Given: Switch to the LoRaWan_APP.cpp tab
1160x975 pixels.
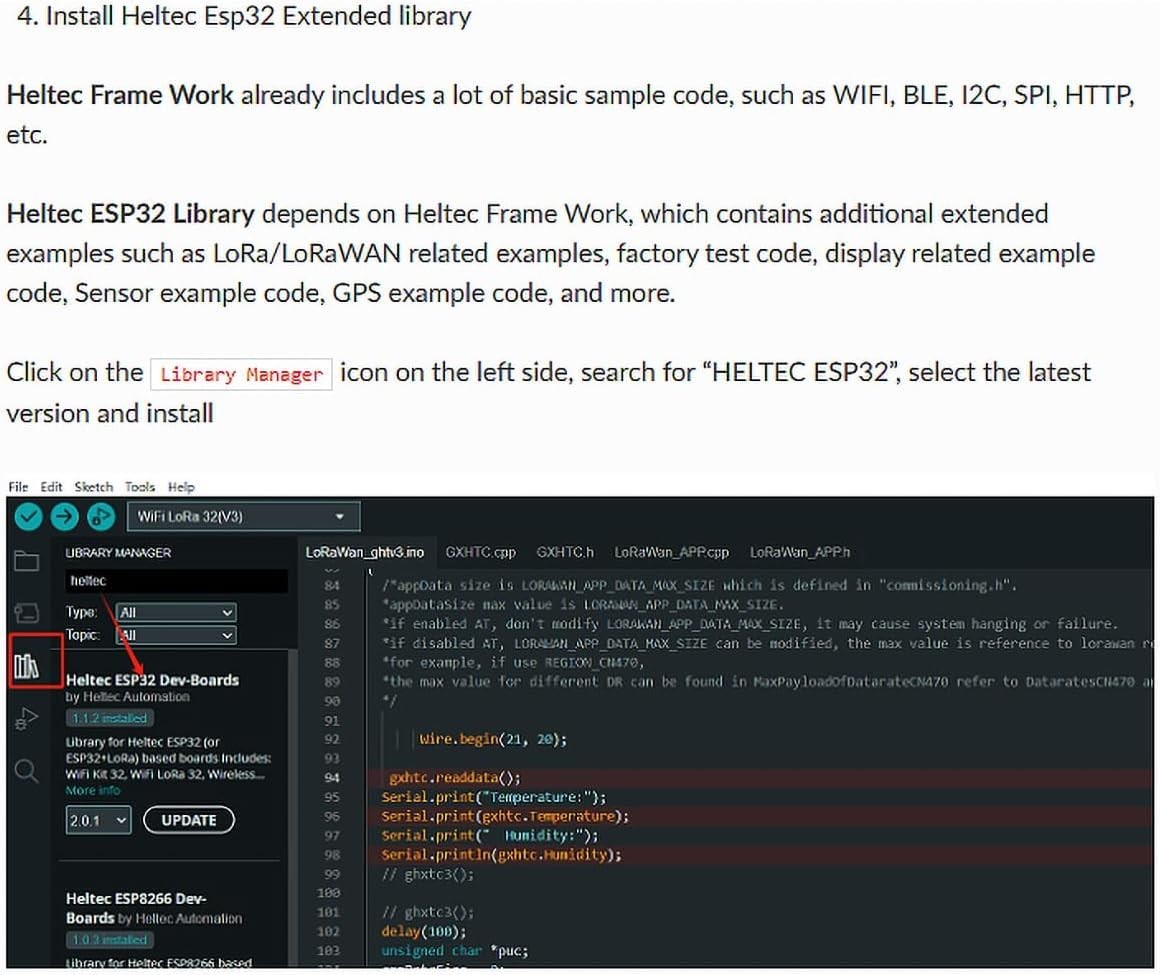Looking at the screenshot, I should [x=671, y=553].
